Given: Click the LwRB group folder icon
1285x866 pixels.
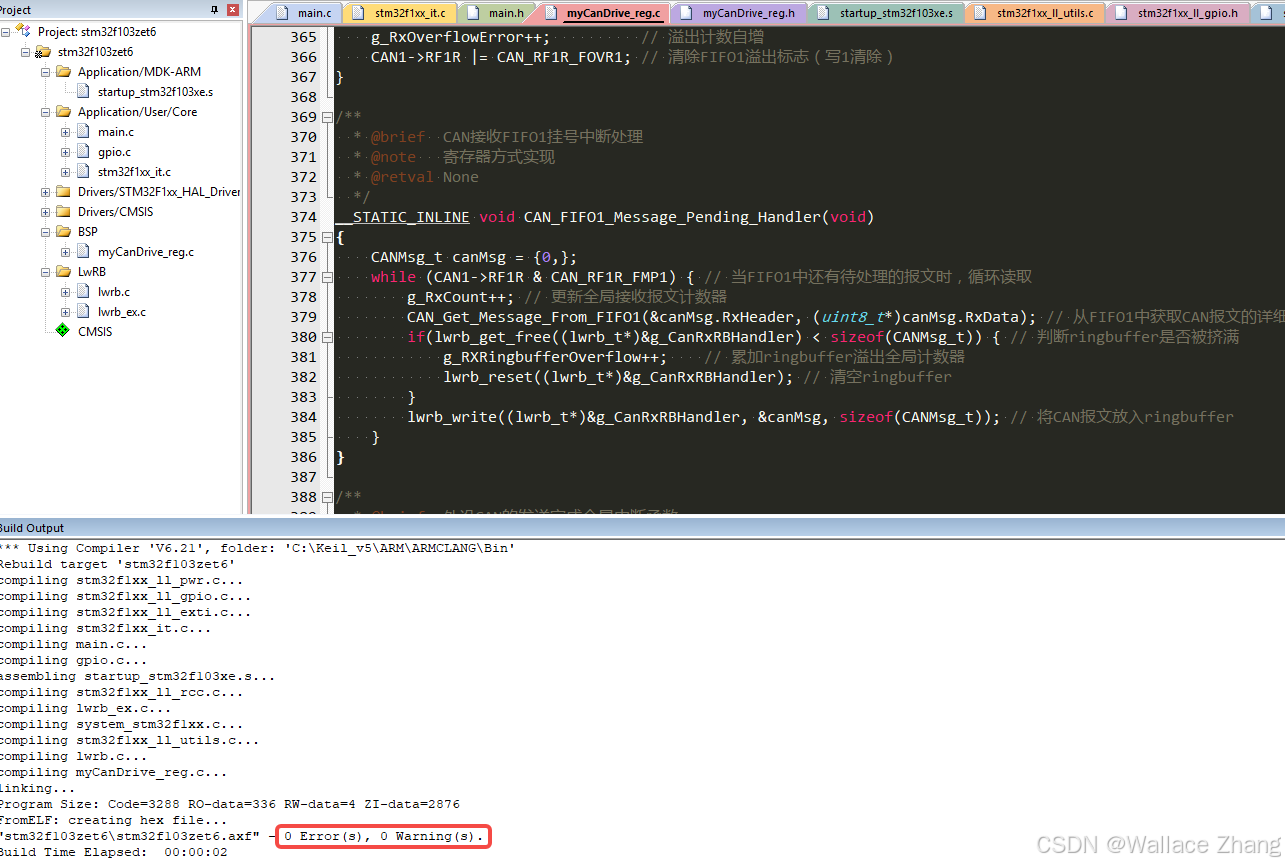Looking at the screenshot, I should pyautogui.click(x=63, y=272).
